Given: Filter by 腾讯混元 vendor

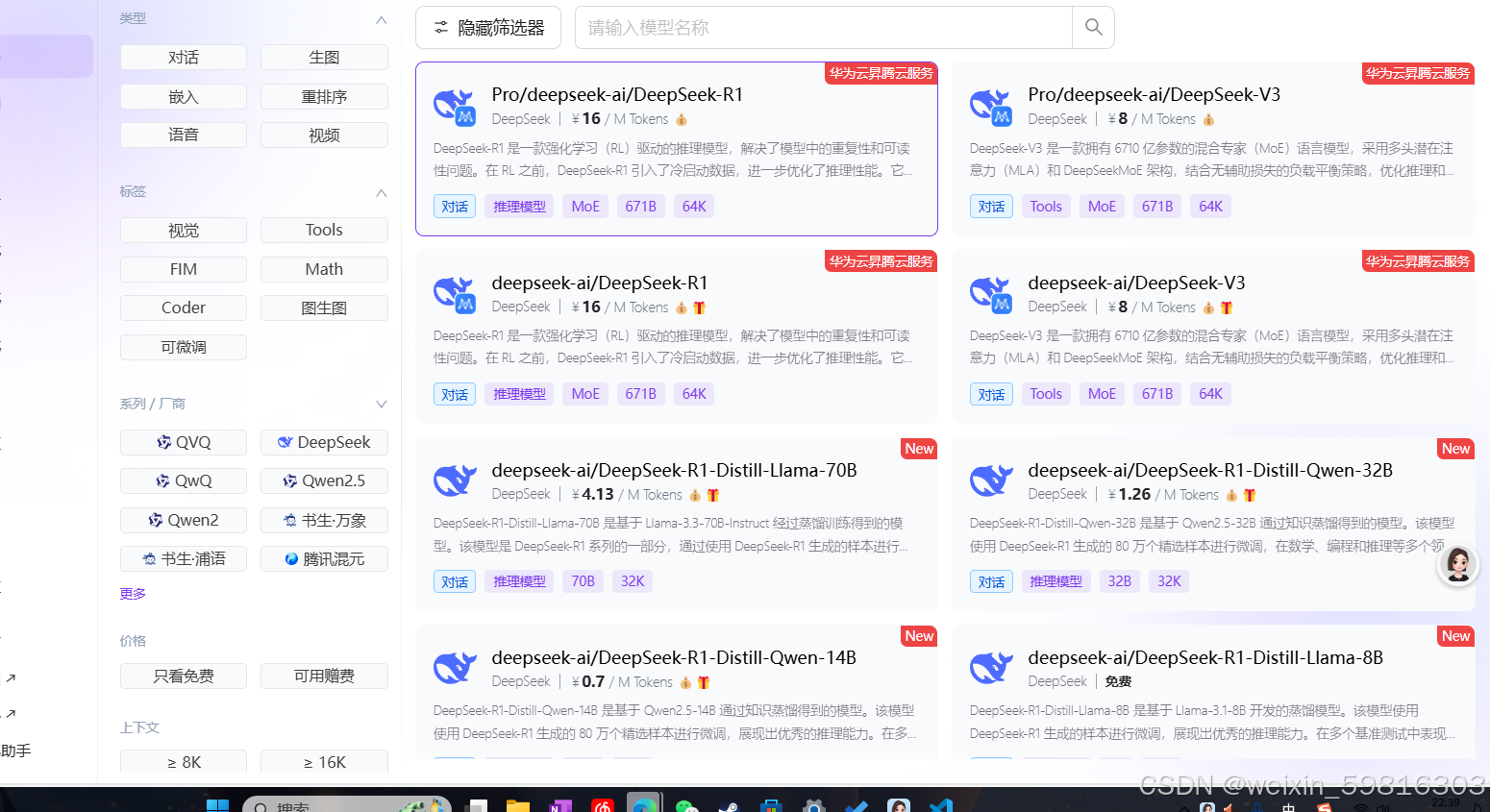Looking at the screenshot, I should [324, 559].
